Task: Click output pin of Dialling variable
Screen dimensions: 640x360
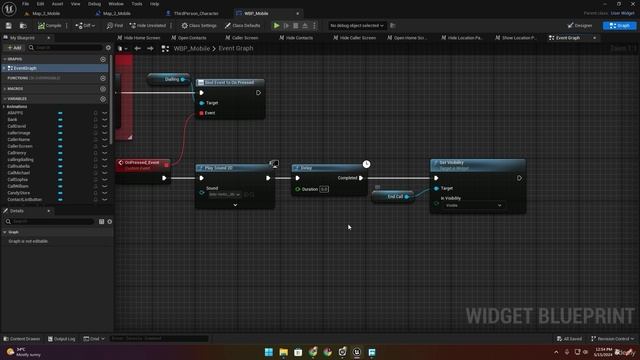Action: click(x=183, y=79)
